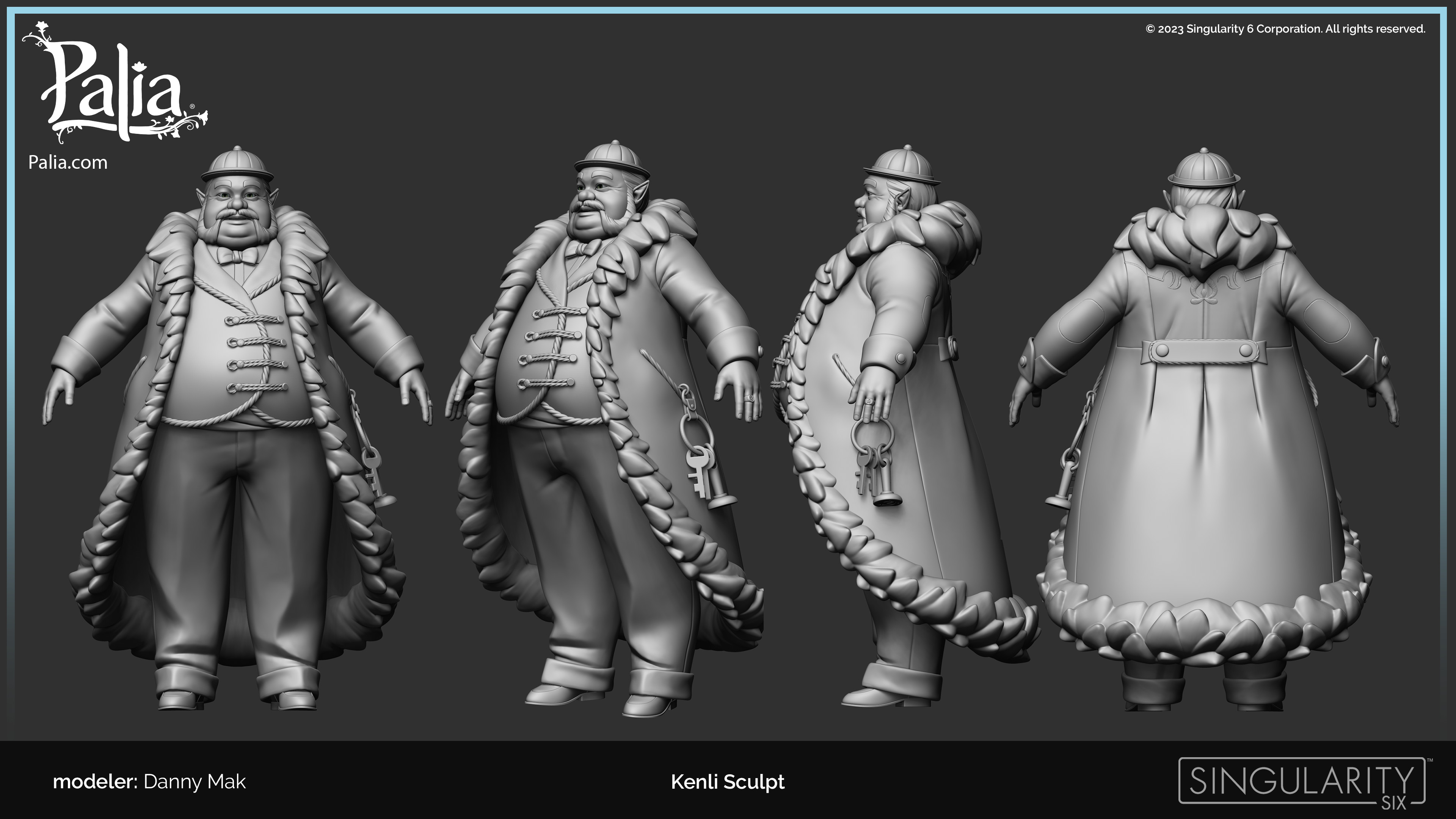The image size is (1456, 819).
Task: Open the Palia.com link
Action: coord(68,163)
